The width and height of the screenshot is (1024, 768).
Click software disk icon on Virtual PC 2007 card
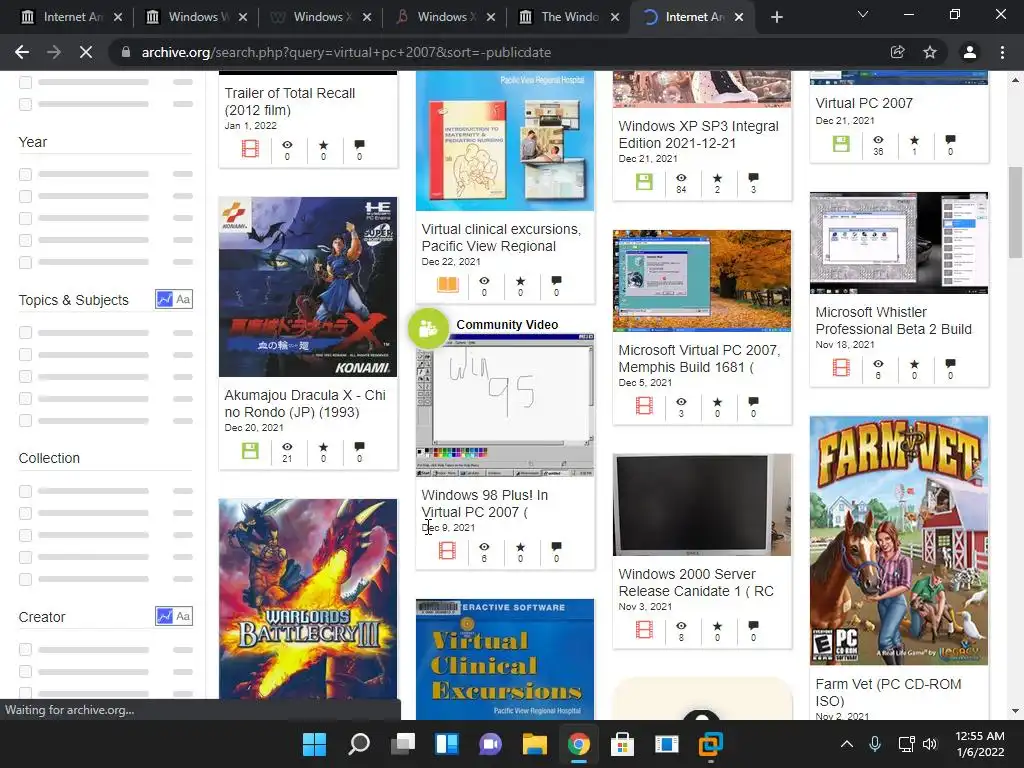point(841,144)
